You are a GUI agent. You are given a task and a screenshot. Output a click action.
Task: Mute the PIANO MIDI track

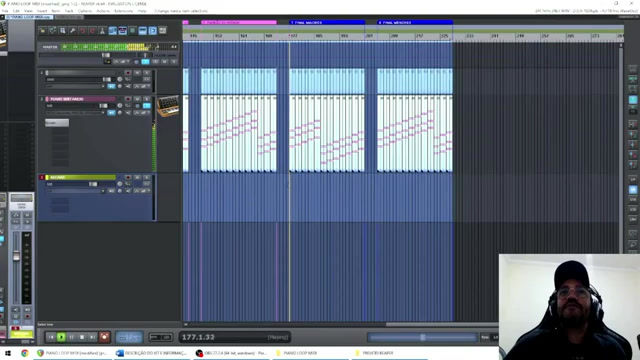tap(138, 99)
